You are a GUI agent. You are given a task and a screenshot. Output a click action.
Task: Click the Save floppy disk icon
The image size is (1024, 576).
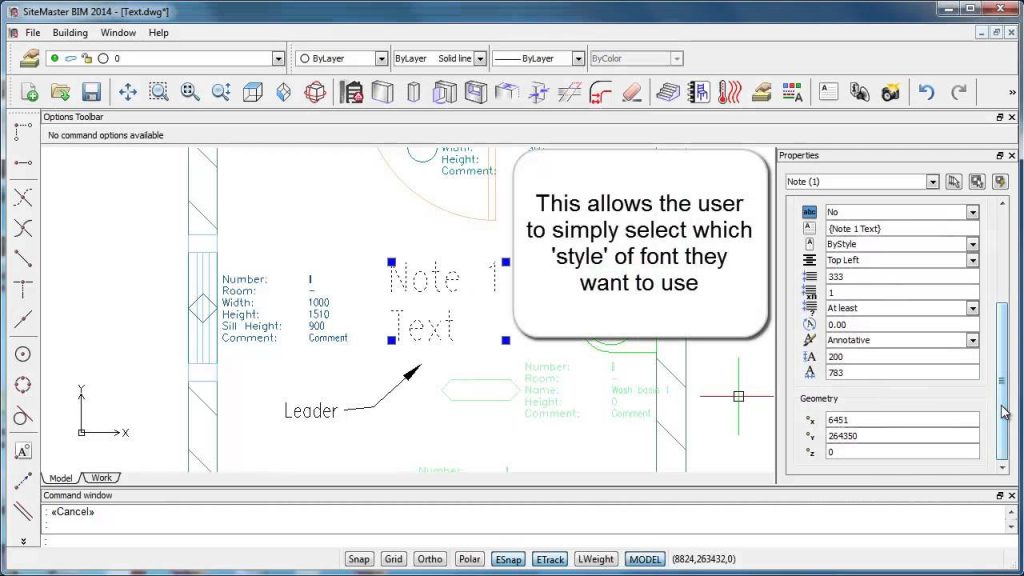[x=91, y=92]
